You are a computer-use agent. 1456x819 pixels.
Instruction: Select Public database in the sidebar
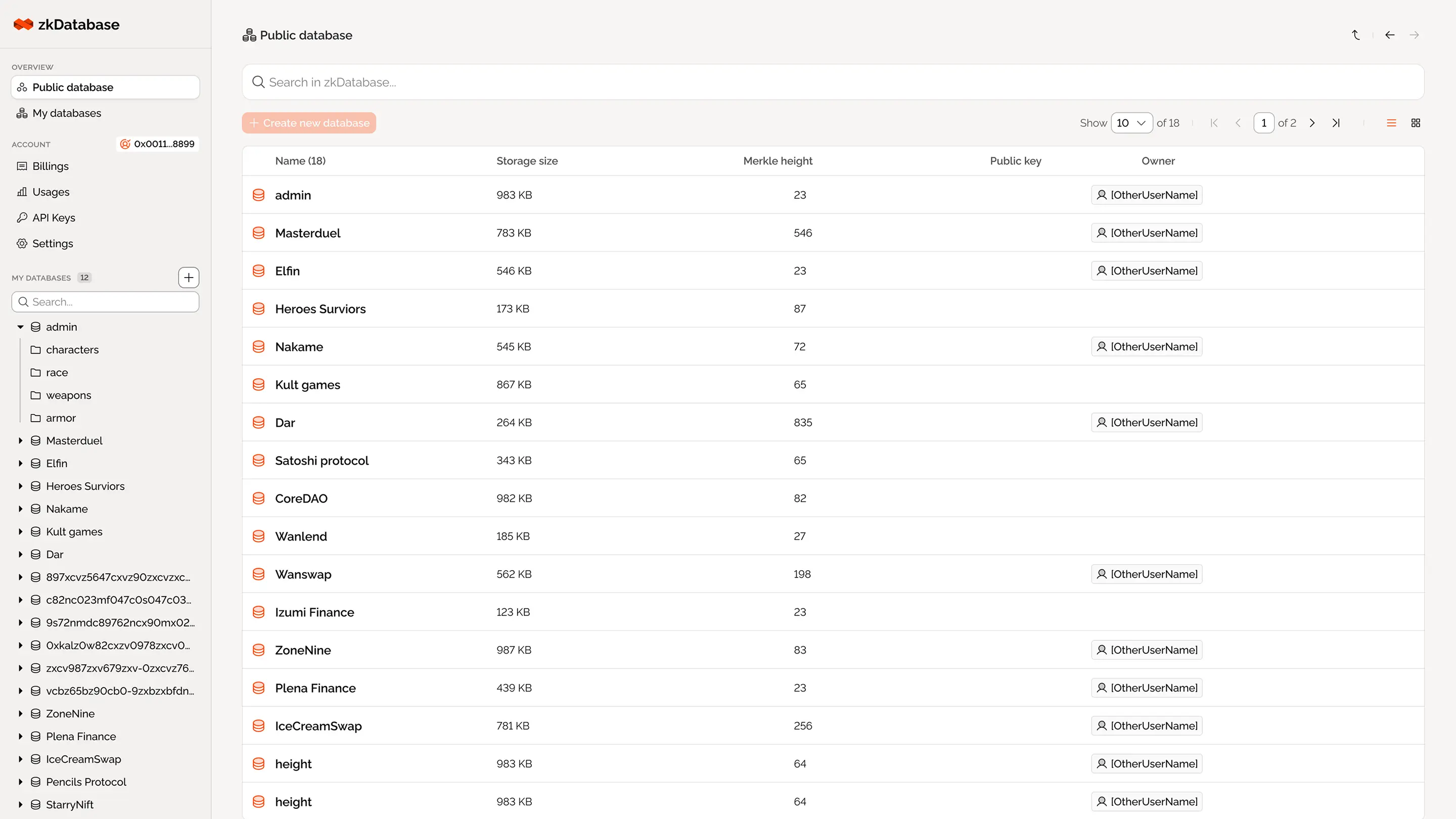coord(105,87)
